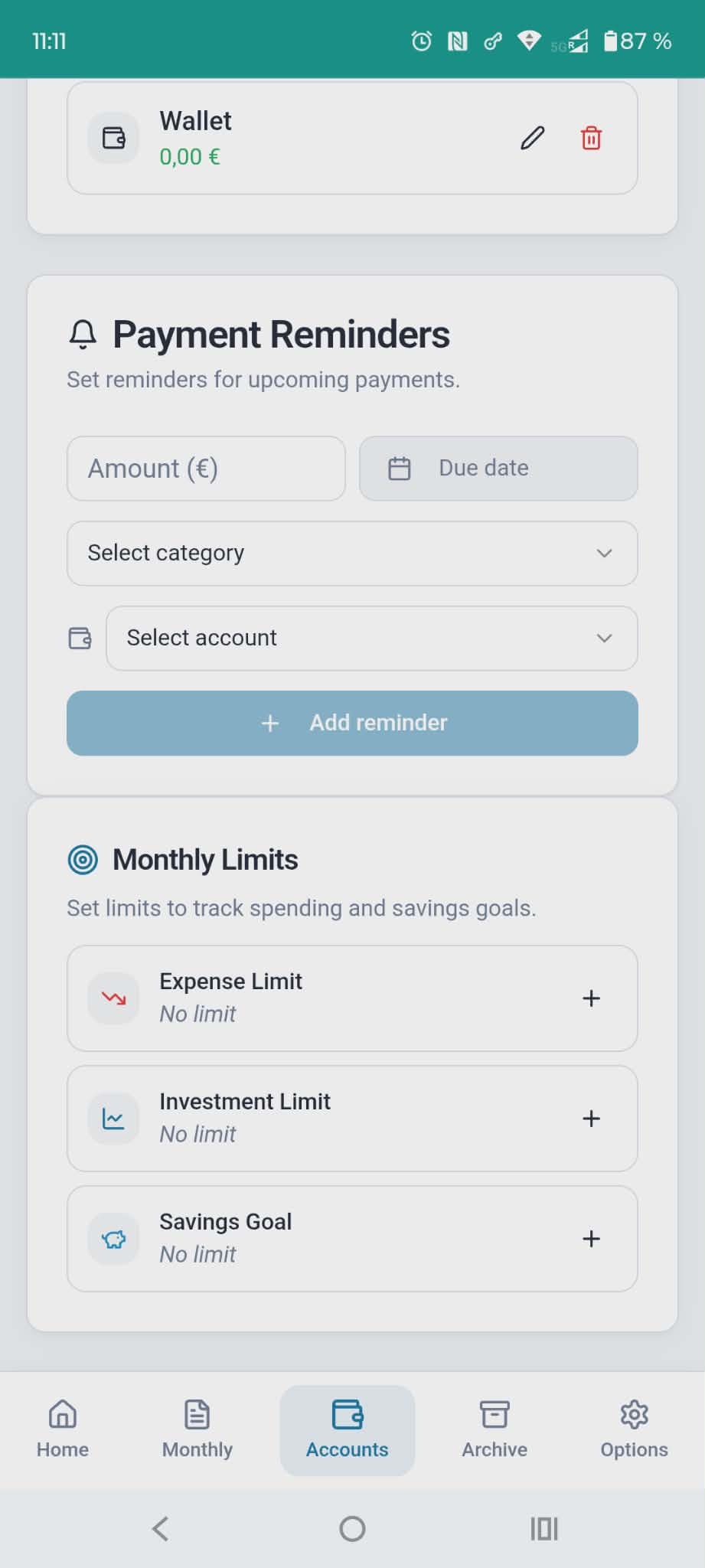Tap the Expense Limit trend-down icon
The image size is (705, 1568).
[x=114, y=998]
